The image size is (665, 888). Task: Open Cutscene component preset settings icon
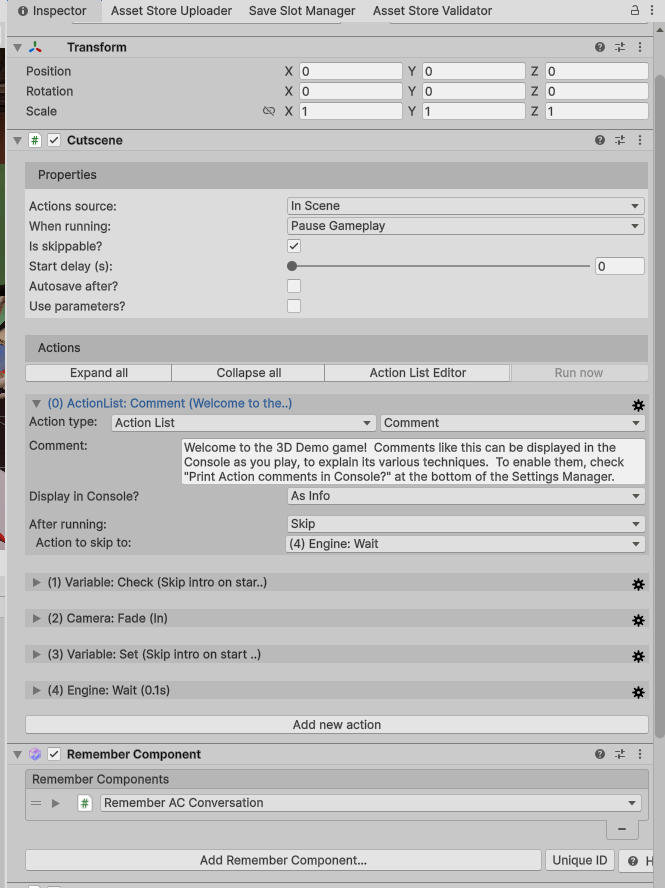620,140
